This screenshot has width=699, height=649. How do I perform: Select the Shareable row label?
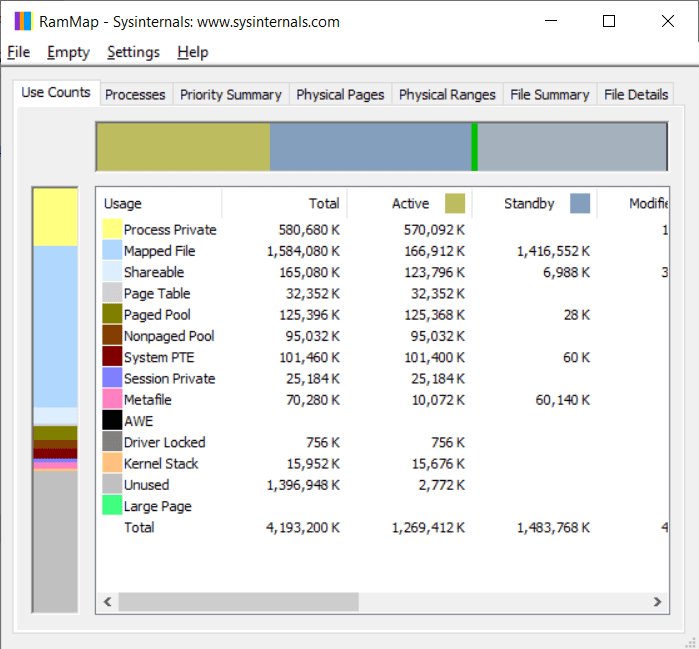point(154,272)
